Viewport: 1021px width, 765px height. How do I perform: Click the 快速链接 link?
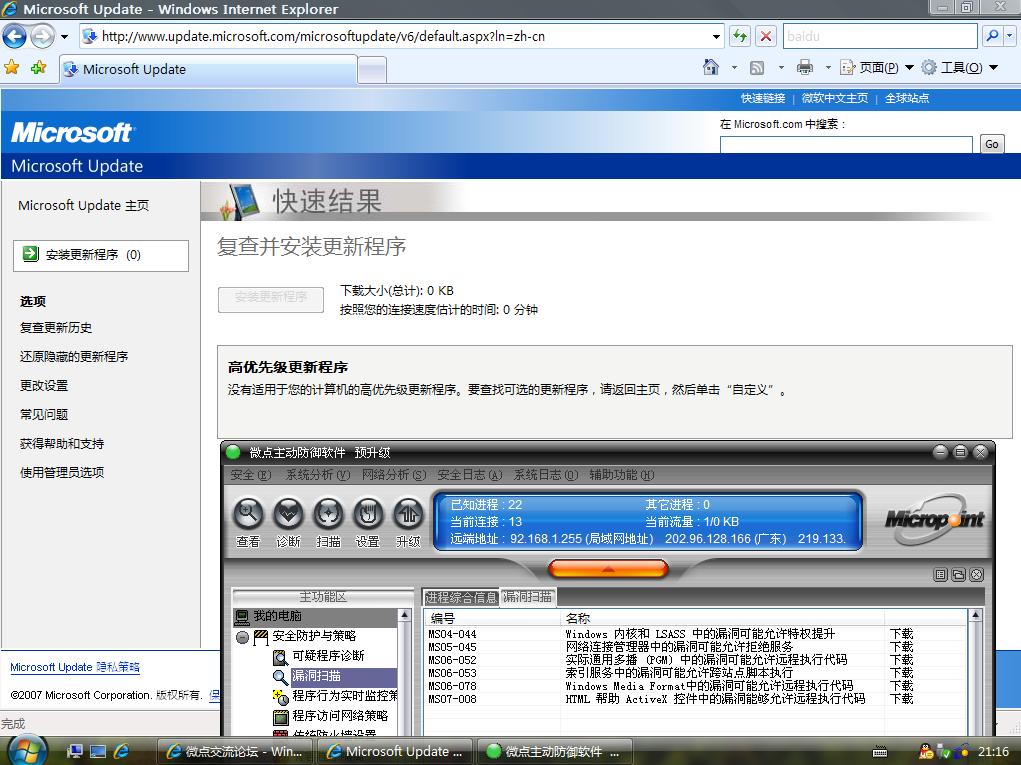(762, 98)
